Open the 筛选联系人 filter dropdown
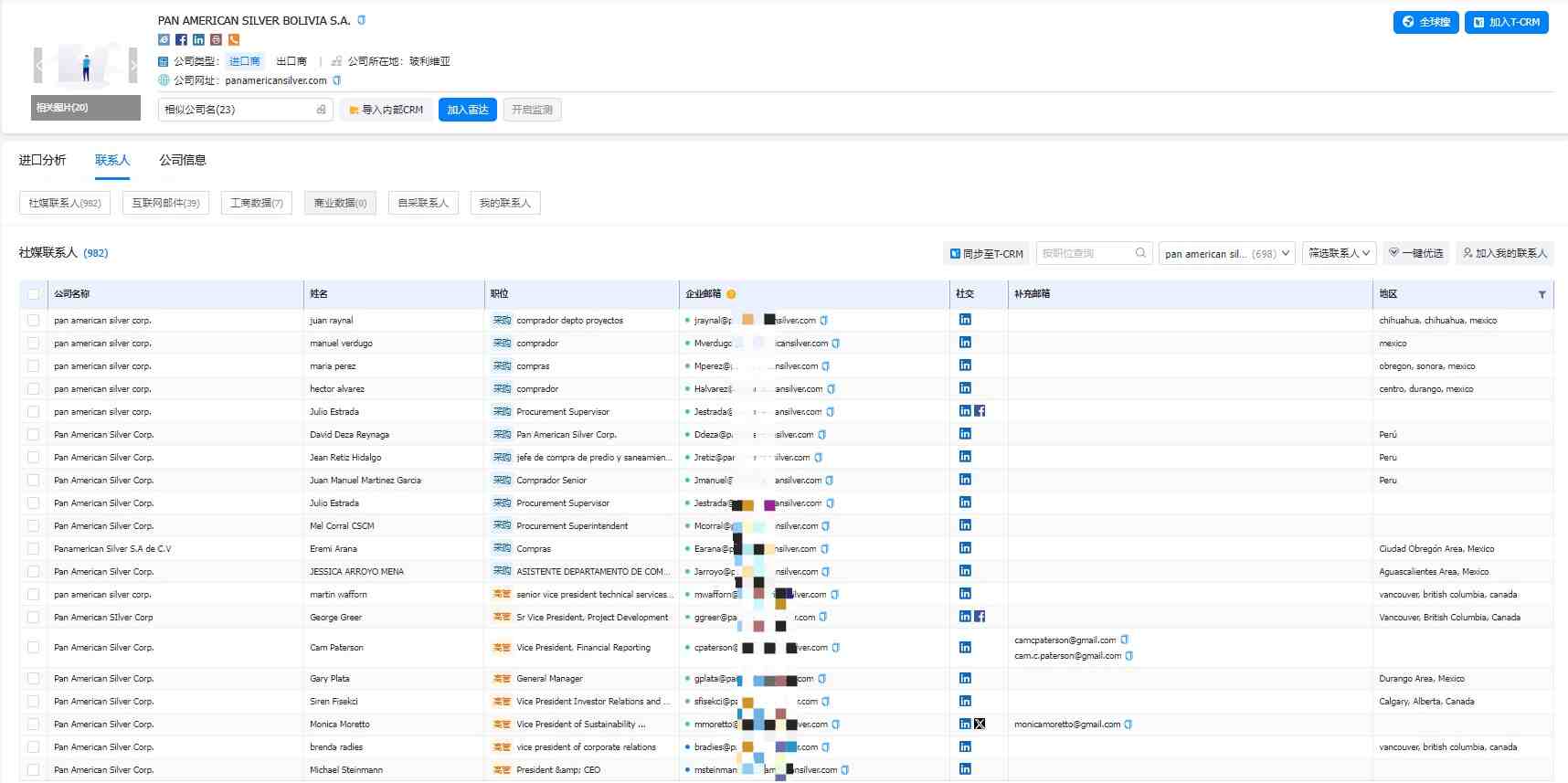1568x783 pixels. pos(1339,253)
